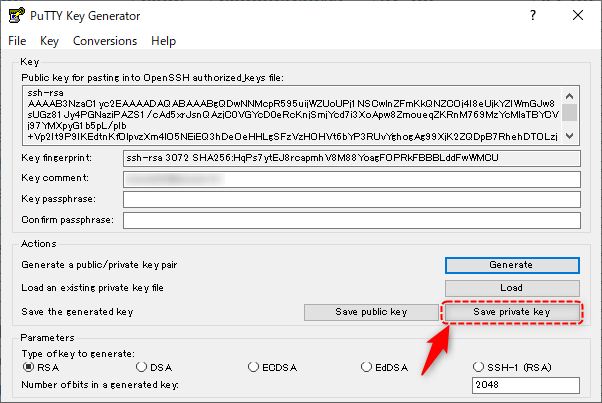Screen dimensions: 602x403
Task: Open the Help menu
Action: coord(164,41)
